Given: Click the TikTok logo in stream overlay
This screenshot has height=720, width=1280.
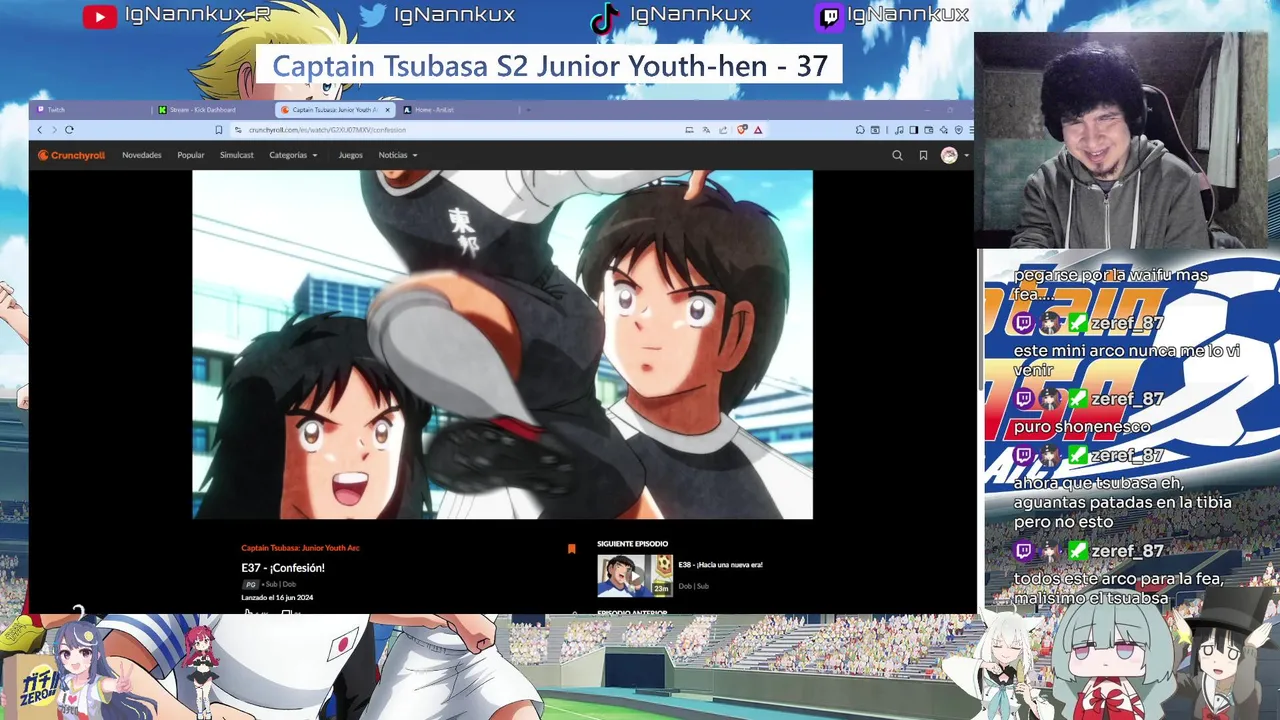Looking at the screenshot, I should coord(603,19).
